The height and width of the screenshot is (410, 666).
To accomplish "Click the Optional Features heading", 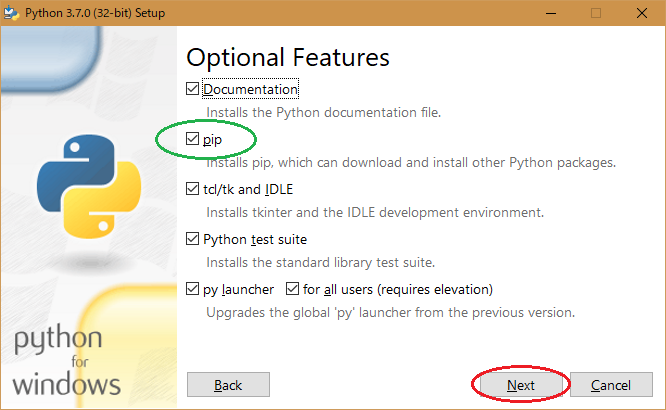I will click(x=288, y=57).
